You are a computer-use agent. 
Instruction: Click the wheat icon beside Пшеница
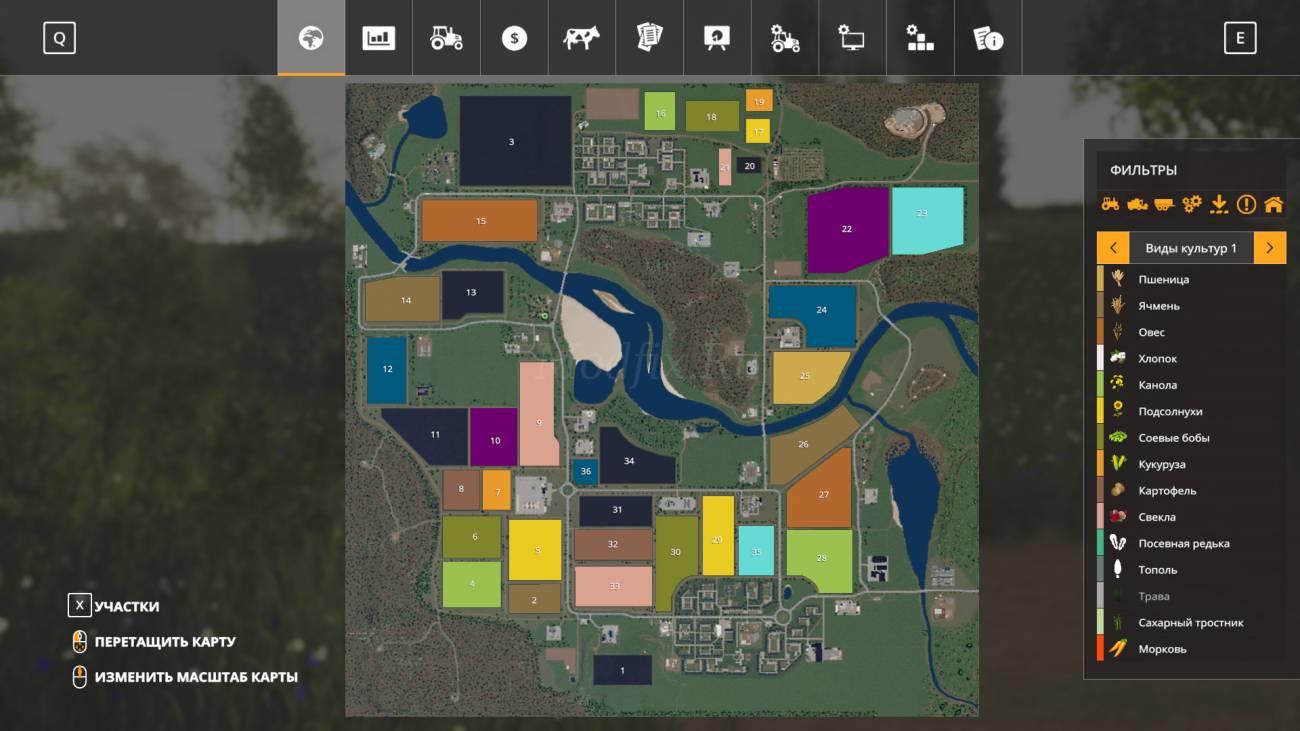pyautogui.click(x=1118, y=279)
